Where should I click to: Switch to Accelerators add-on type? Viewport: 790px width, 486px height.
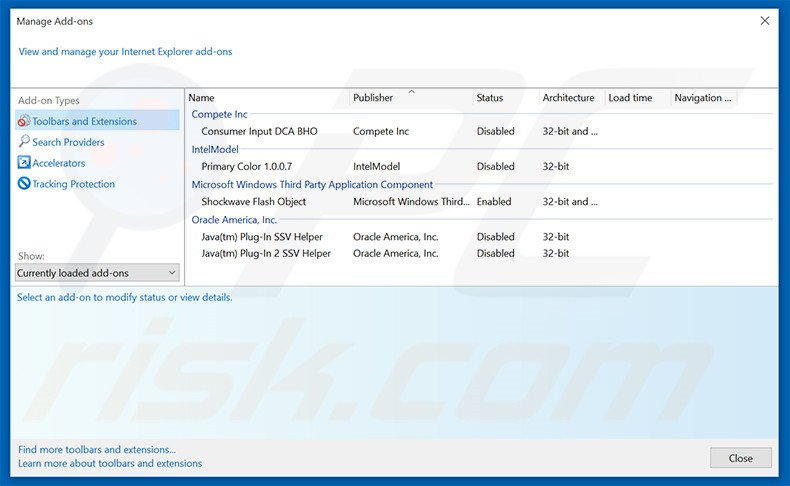(58, 163)
